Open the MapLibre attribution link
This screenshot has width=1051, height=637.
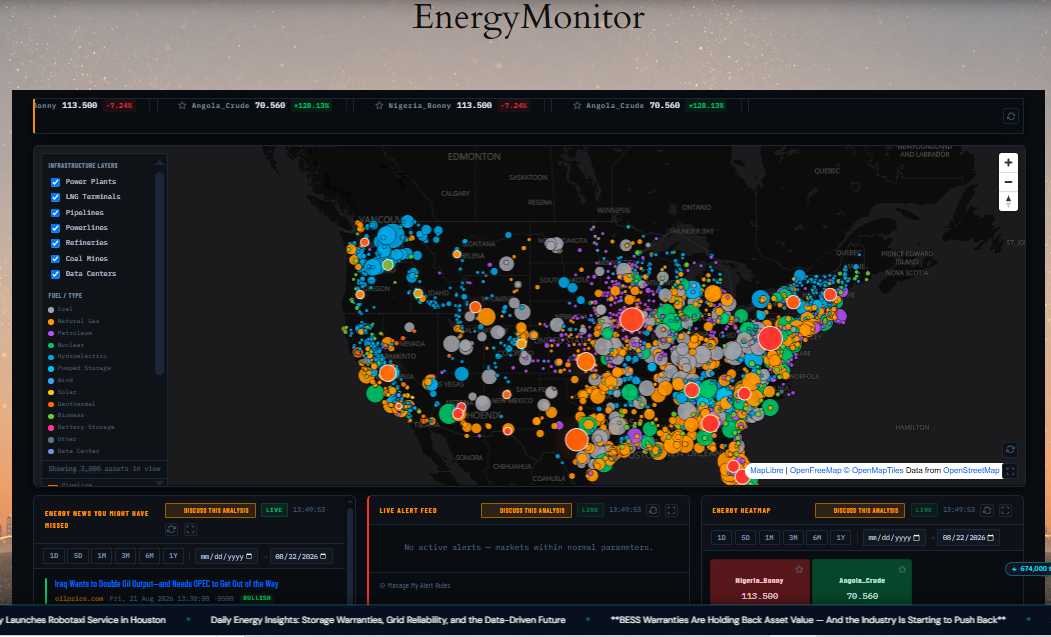pyautogui.click(x=766, y=471)
